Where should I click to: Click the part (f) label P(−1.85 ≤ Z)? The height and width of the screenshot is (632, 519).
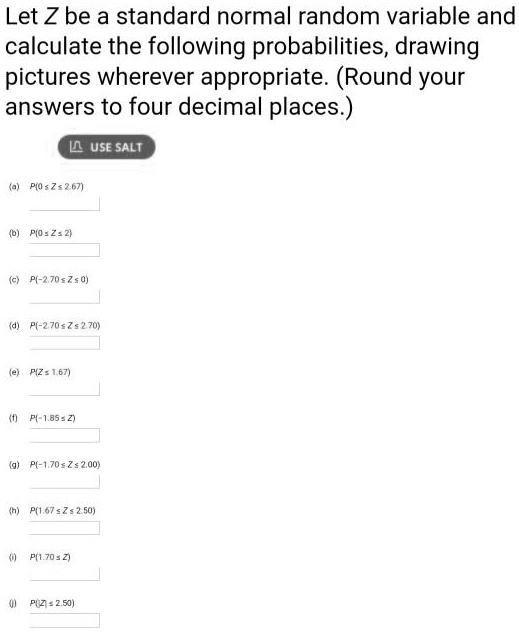[53, 418]
